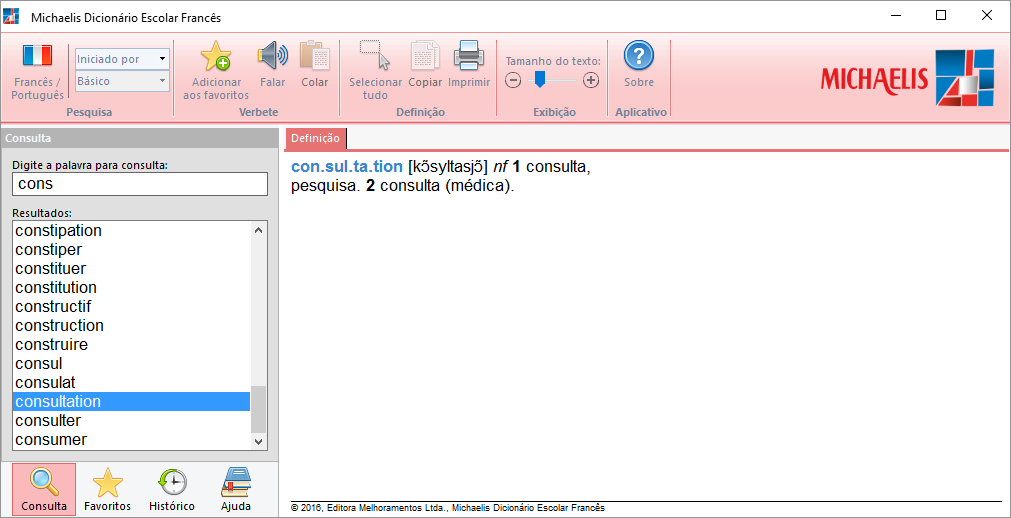The width and height of the screenshot is (1011, 518).
Task: Select 'consumer' in the results
Action: 132,439
